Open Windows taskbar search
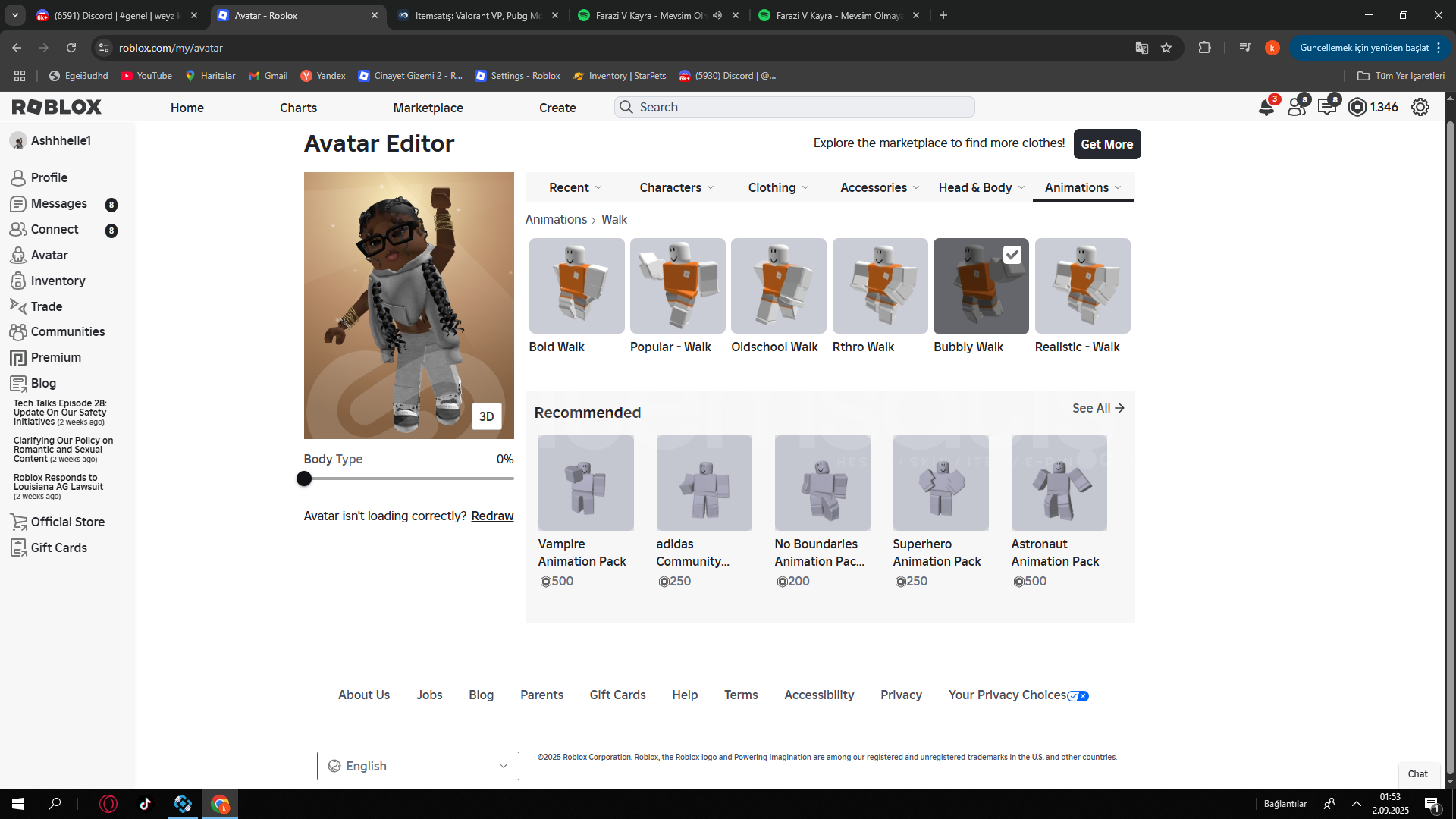The height and width of the screenshot is (819, 1456). point(55,804)
